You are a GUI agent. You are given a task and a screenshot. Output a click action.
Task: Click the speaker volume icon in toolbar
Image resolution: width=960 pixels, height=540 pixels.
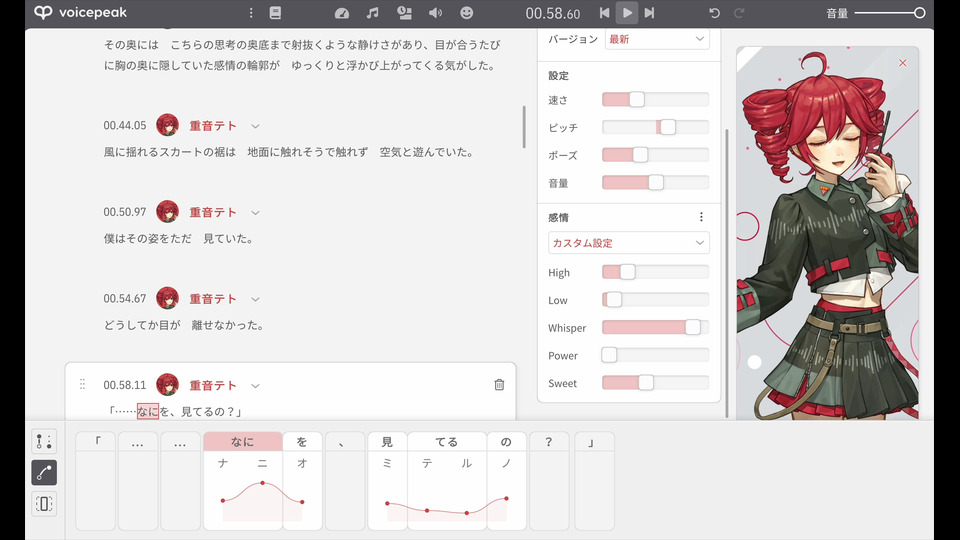pos(435,13)
